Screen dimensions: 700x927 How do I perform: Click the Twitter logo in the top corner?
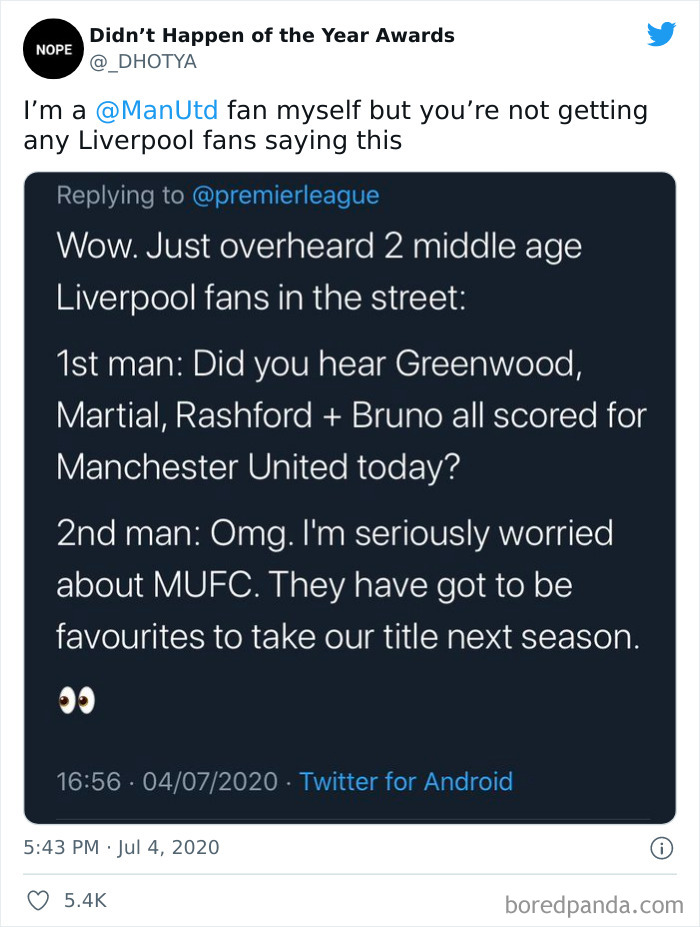662,33
